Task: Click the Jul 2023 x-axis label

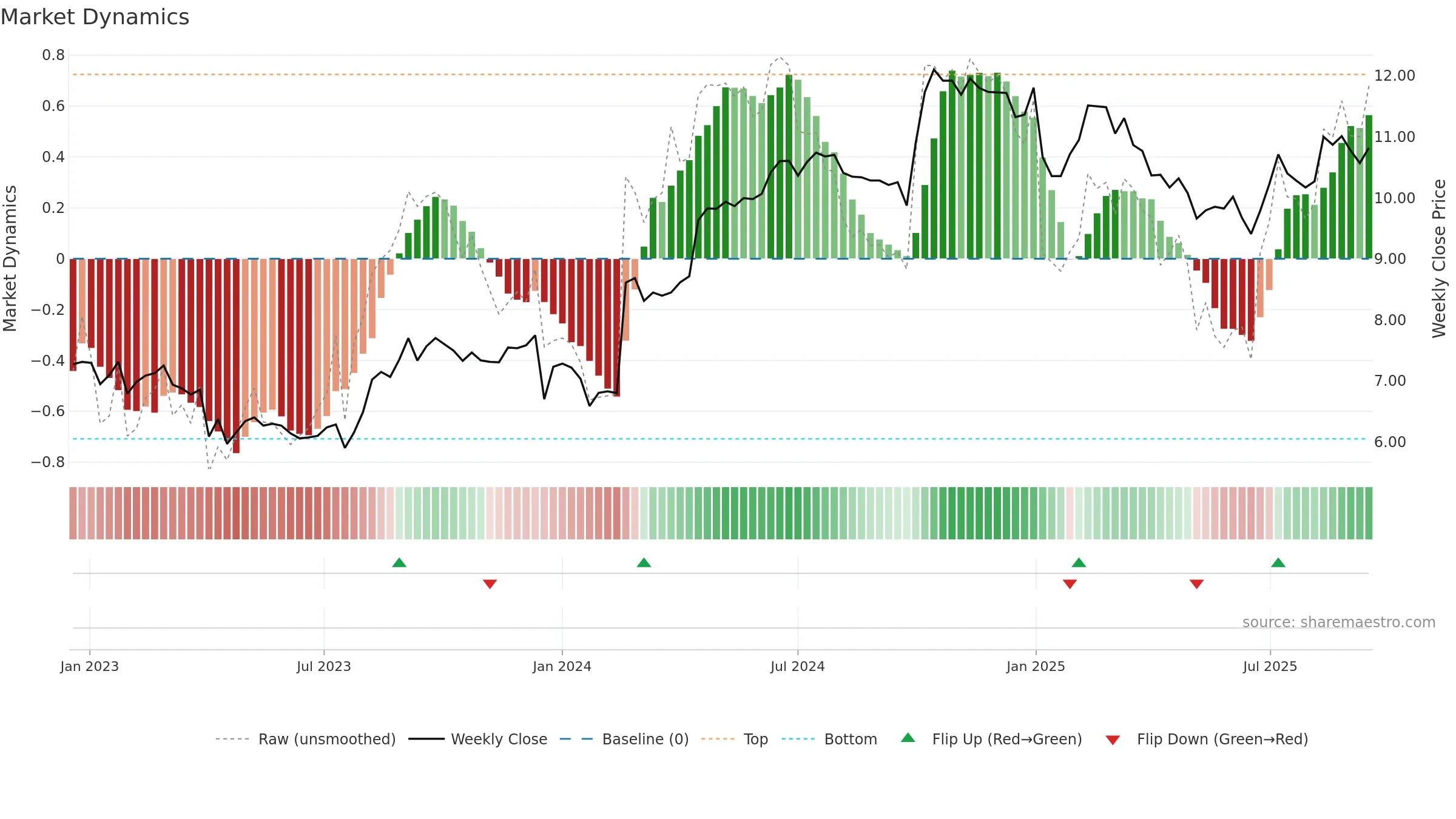Action: click(x=324, y=666)
